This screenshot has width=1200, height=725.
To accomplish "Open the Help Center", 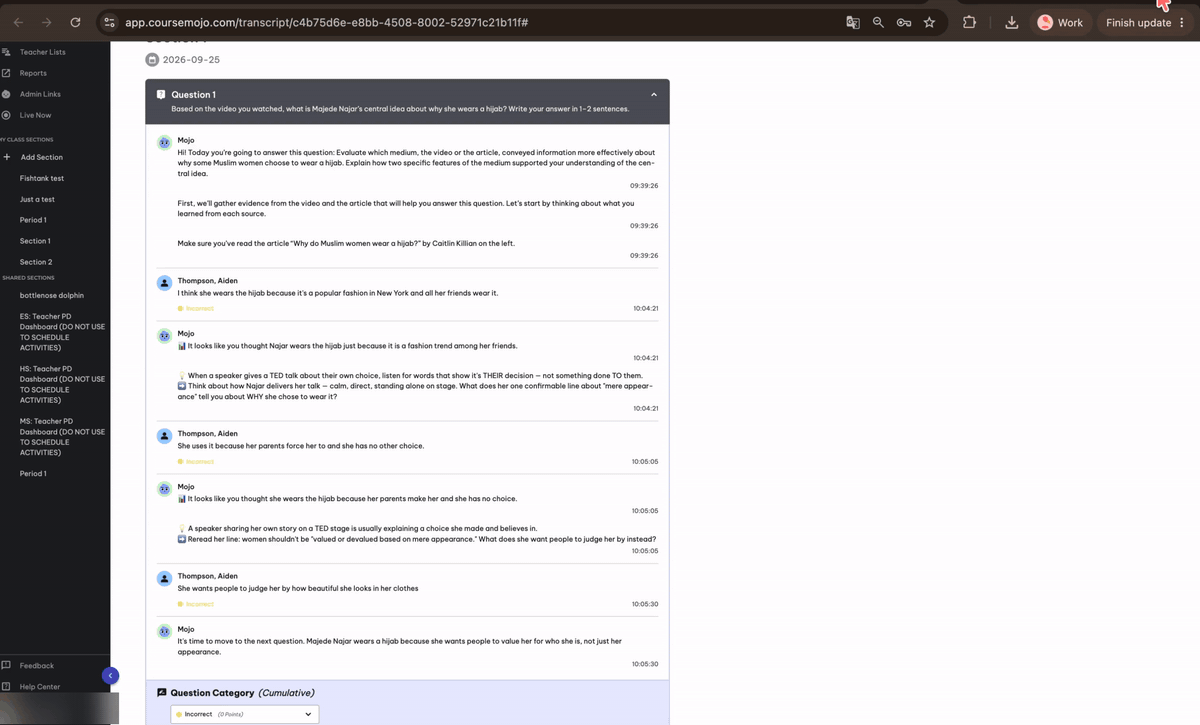I will point(40,687).
